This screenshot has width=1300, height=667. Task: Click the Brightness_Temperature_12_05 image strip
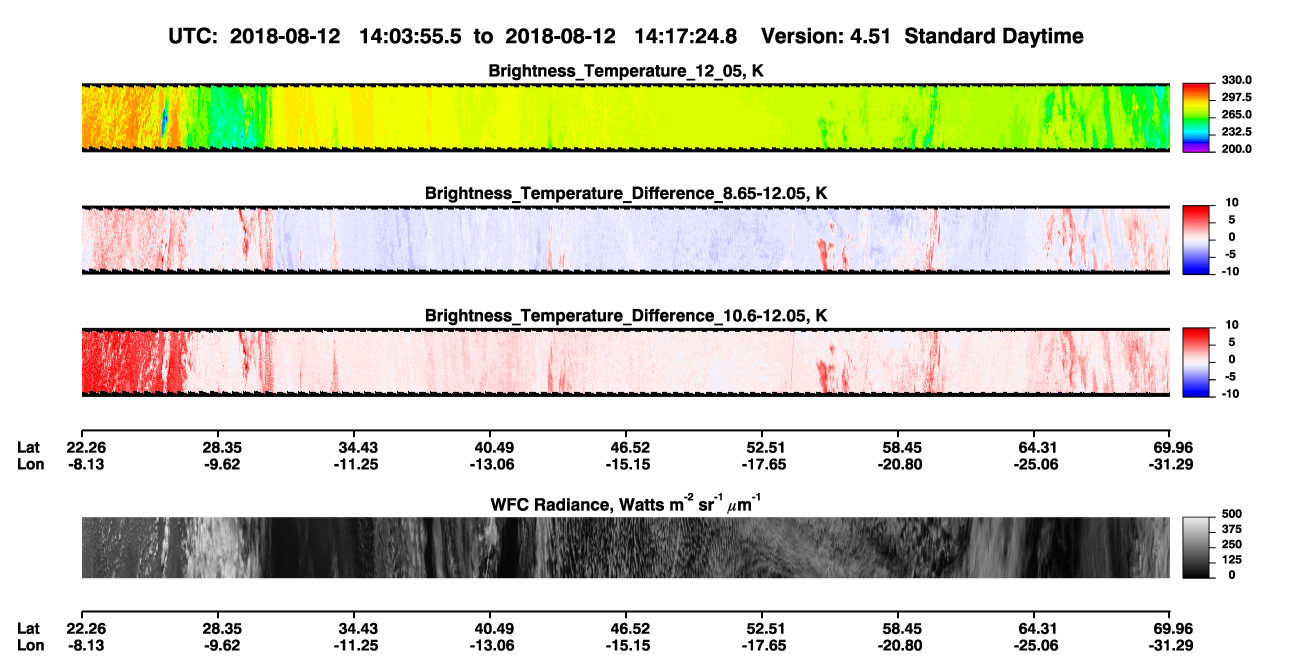(x=625, y=118)
